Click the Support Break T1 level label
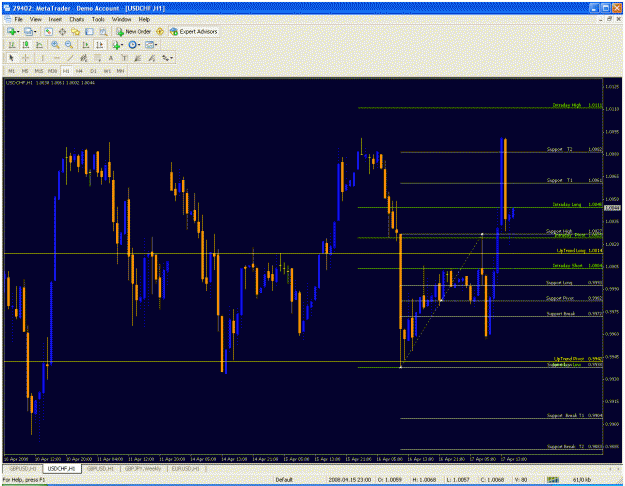The height and width of the screenshot is (486, 625). 565,415
